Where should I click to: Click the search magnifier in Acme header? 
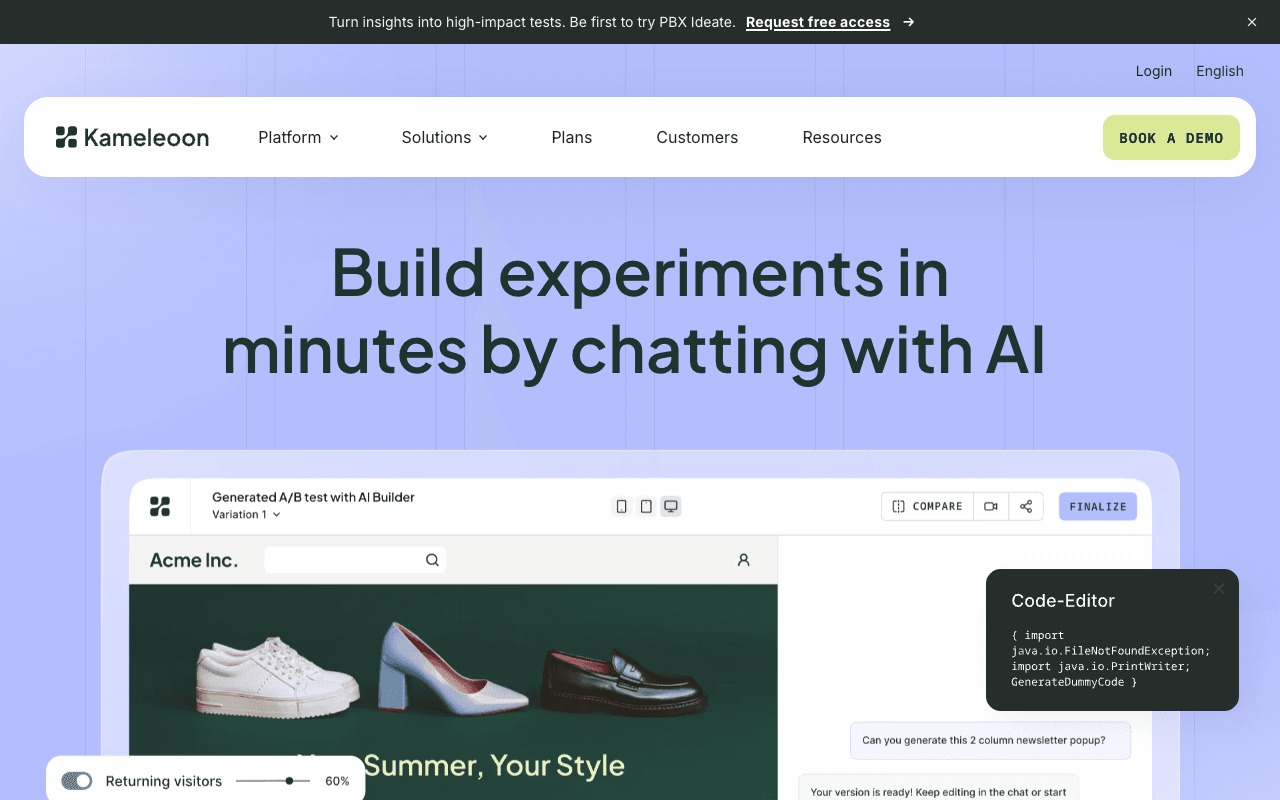tap(432, 560)
